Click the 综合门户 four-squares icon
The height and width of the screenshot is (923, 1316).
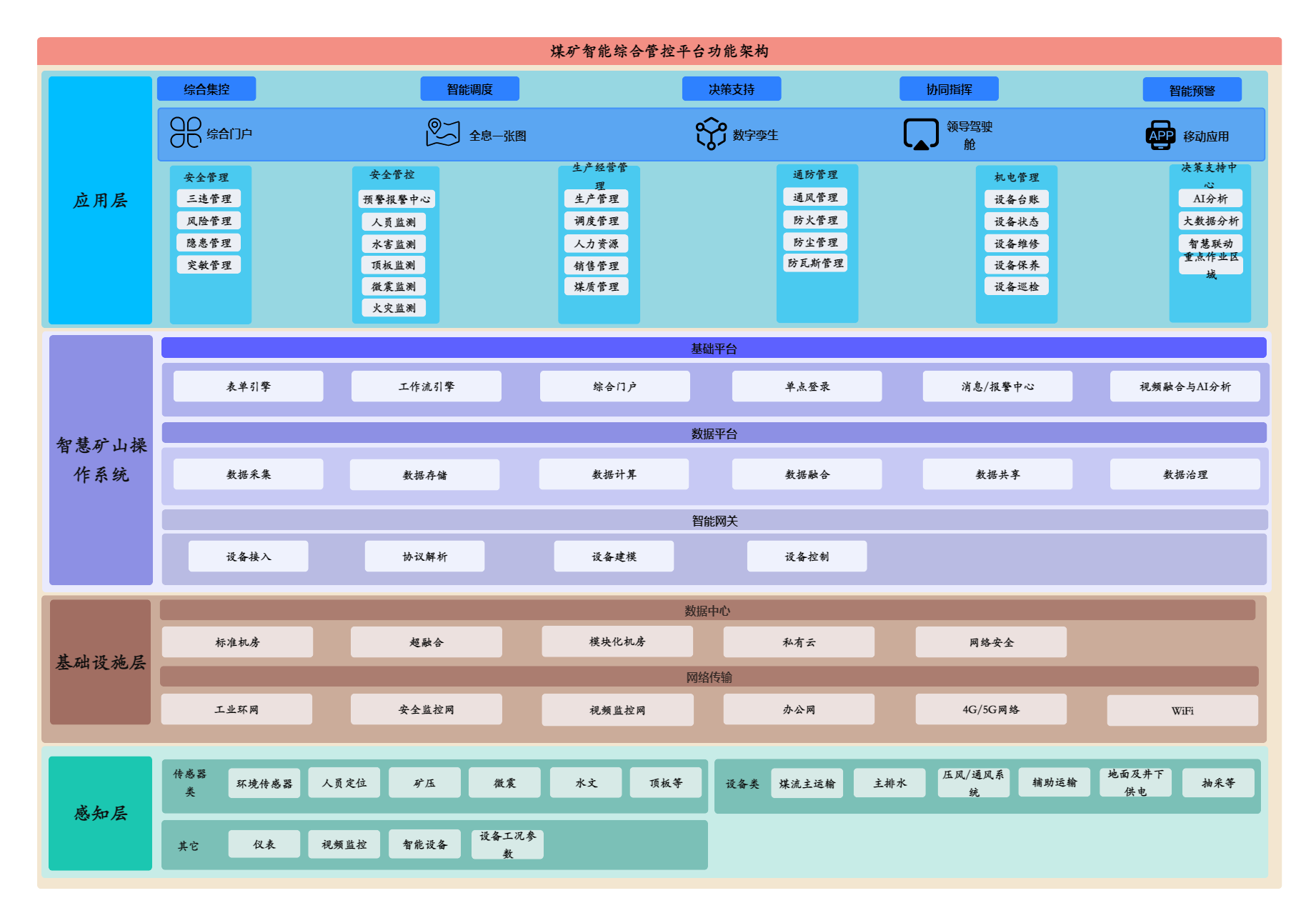click(x=186, y=133)
